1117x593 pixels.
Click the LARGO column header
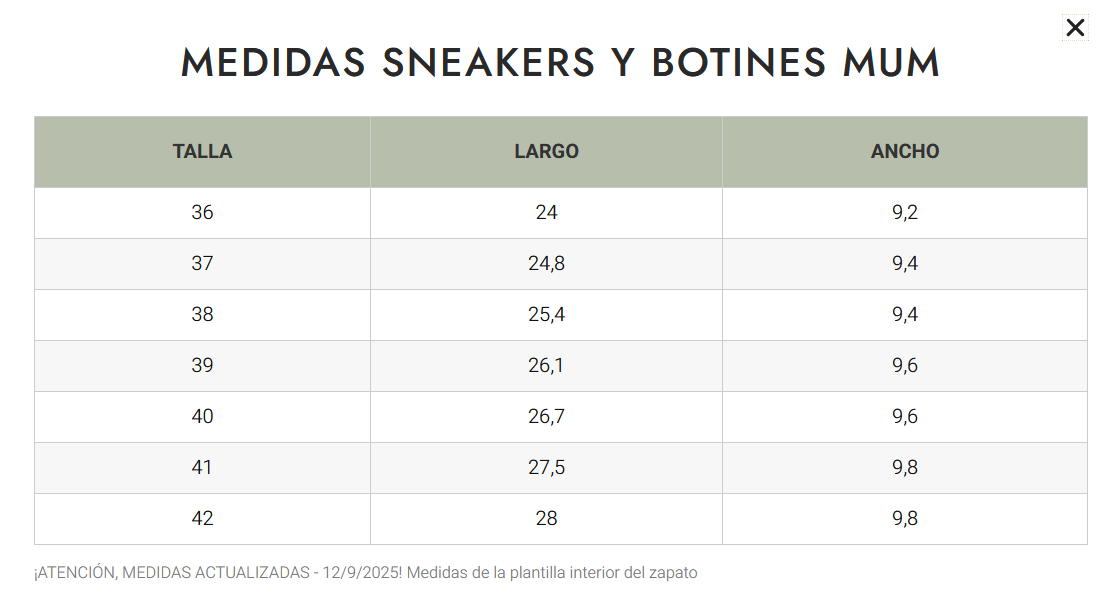click(x=546, y=152)
